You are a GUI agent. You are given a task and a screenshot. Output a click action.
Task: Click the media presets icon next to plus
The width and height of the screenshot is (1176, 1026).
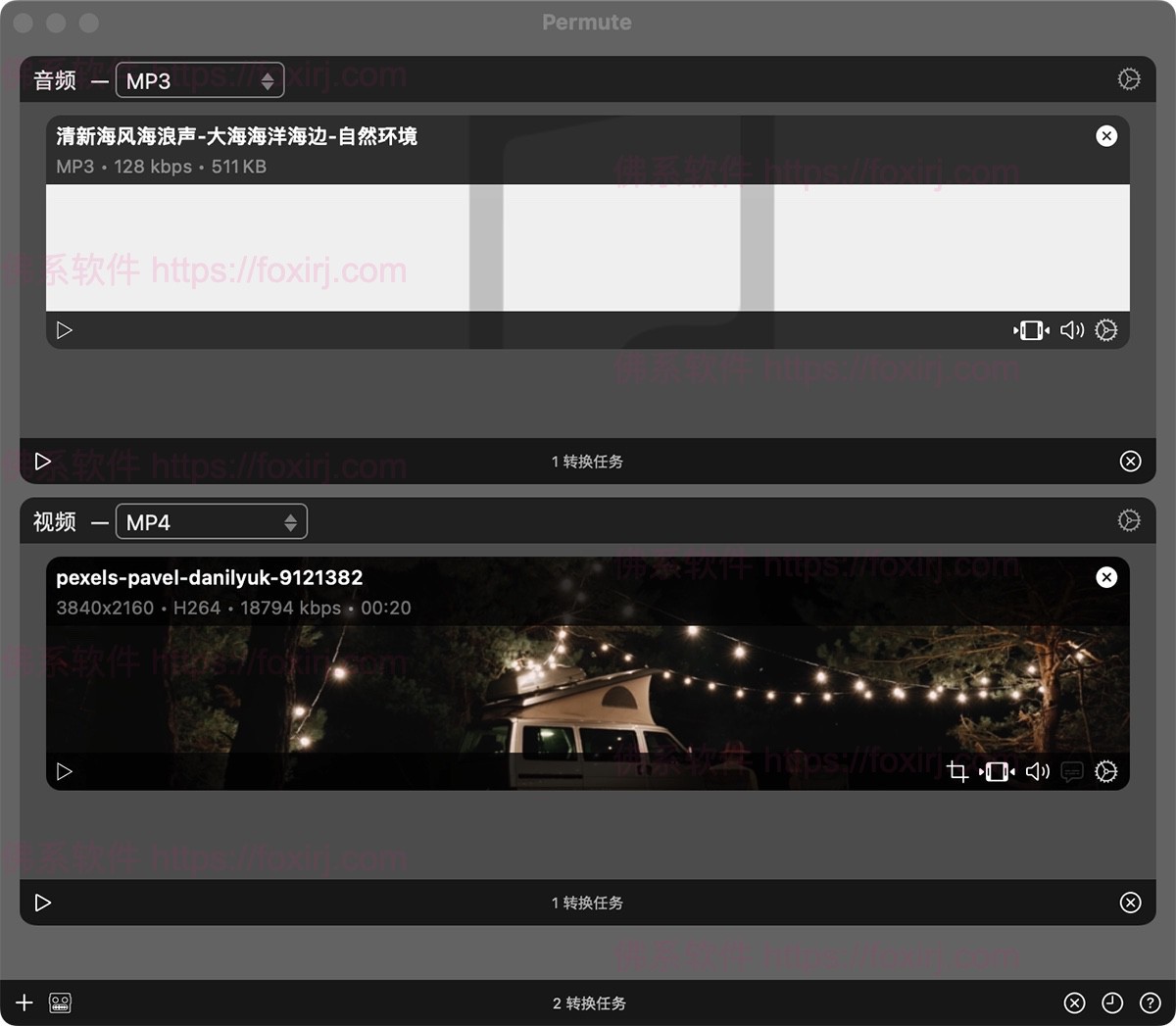click(x=59, y=1002)
